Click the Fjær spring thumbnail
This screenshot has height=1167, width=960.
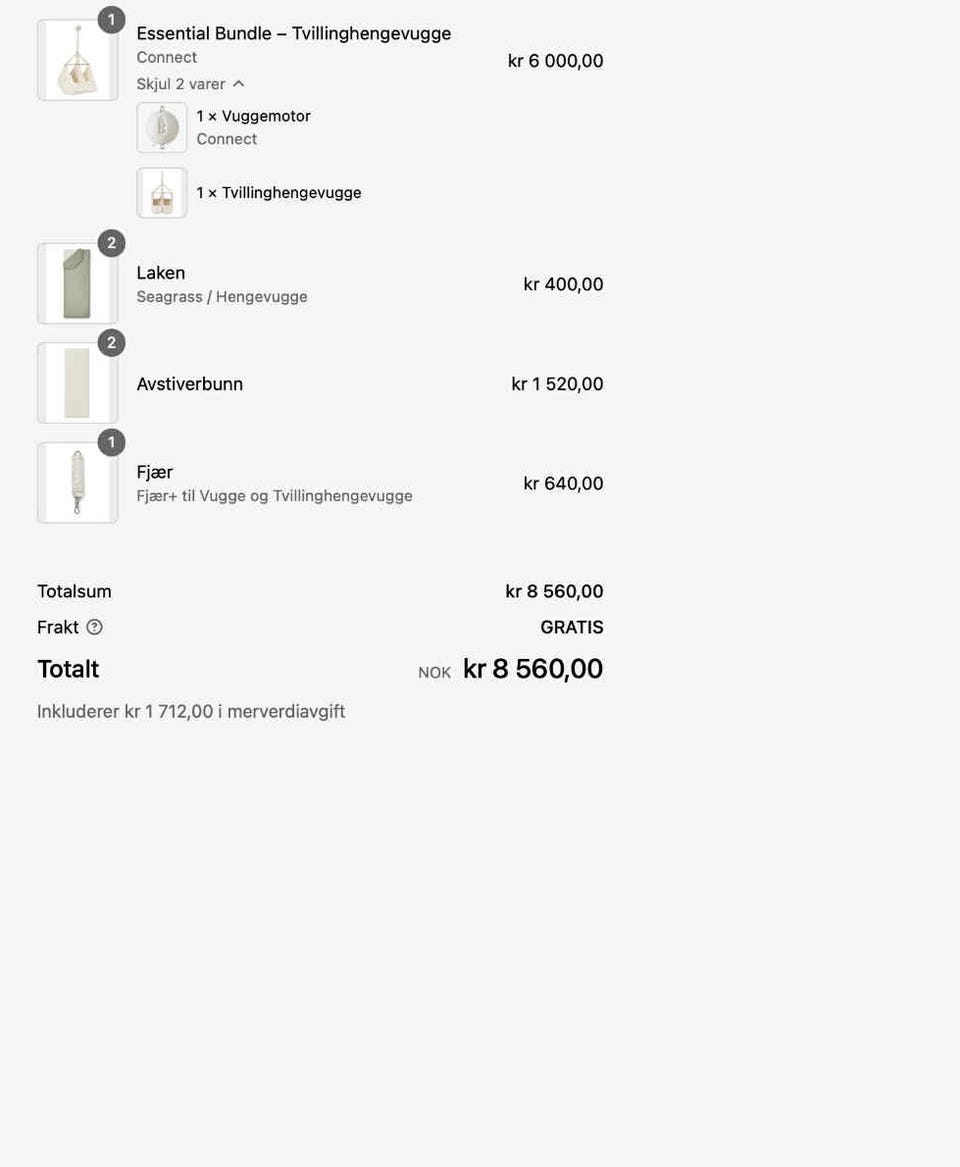pos(77,483)
